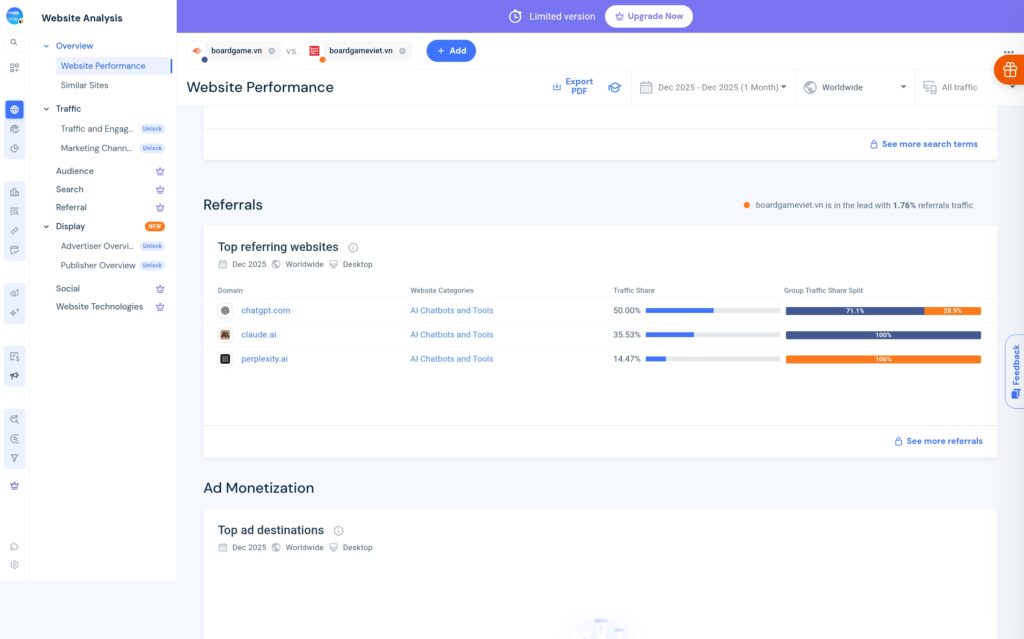
Task: Select the Website Analysis globe icon
Action: click(x=14, y=111)
